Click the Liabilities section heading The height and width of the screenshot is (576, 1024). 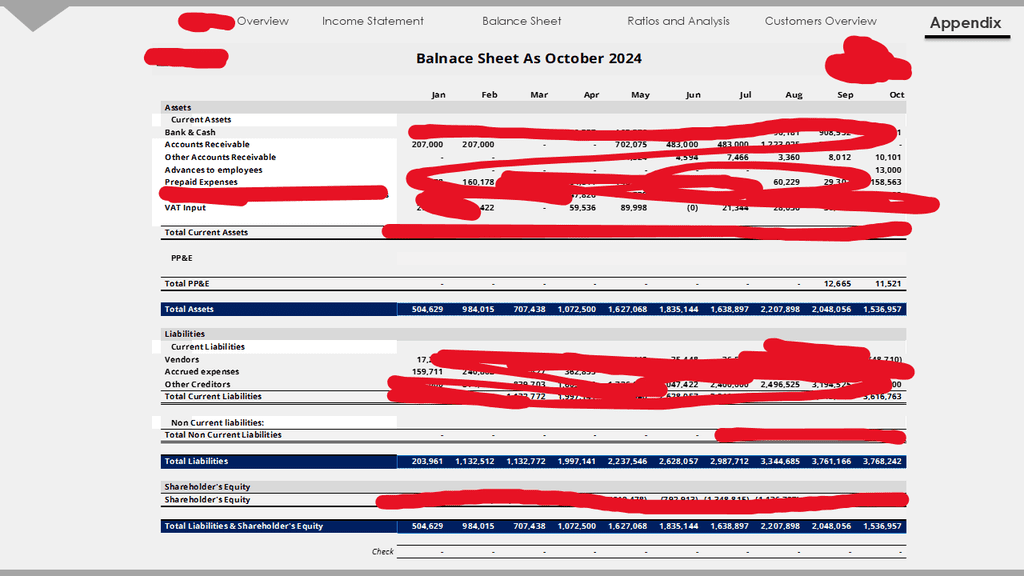(x=185, y=334)
